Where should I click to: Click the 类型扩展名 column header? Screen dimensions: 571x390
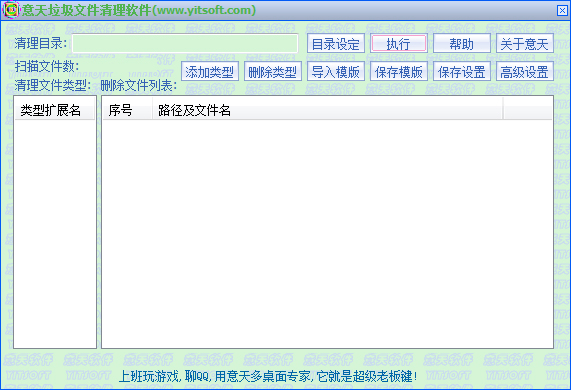(55, 110)
